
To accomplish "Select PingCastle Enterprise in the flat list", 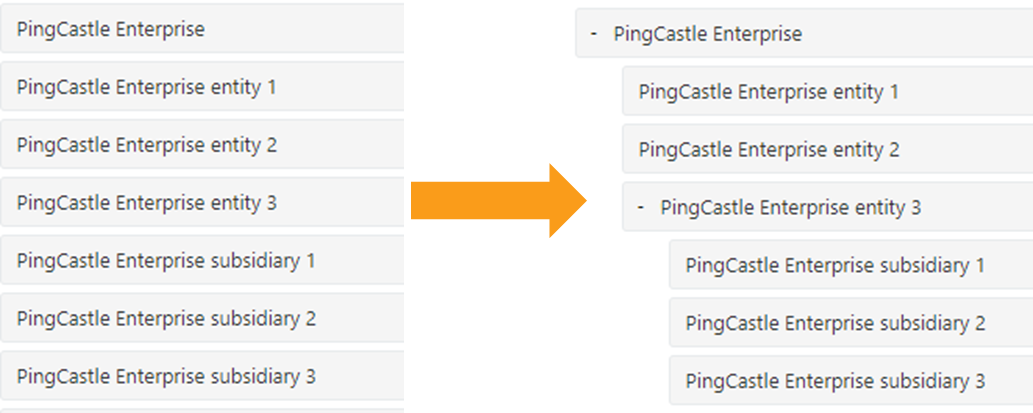I will coord(202,28).
